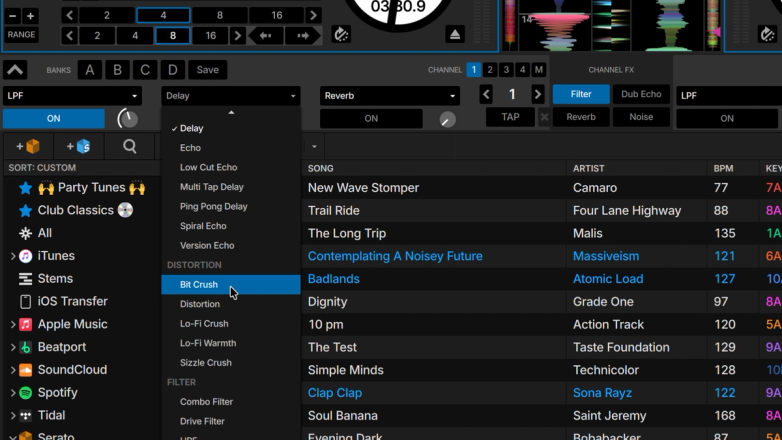
Task: Enable the Noise channel FX
Action: point(641,117)
